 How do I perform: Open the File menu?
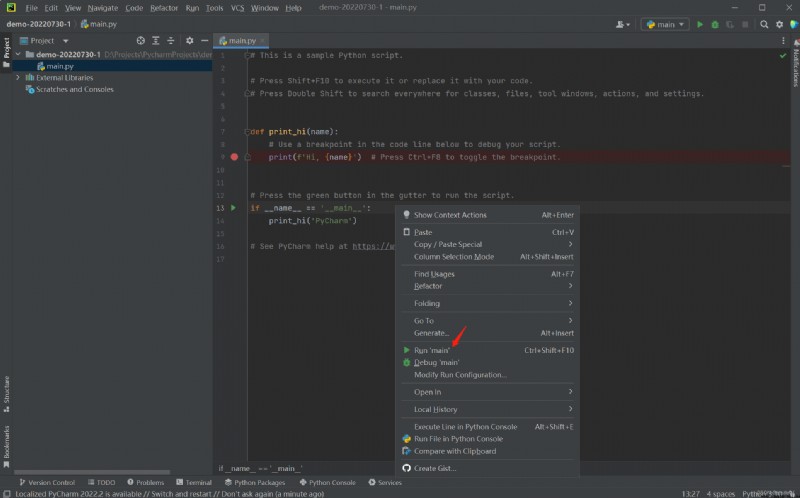coord(31,8)
